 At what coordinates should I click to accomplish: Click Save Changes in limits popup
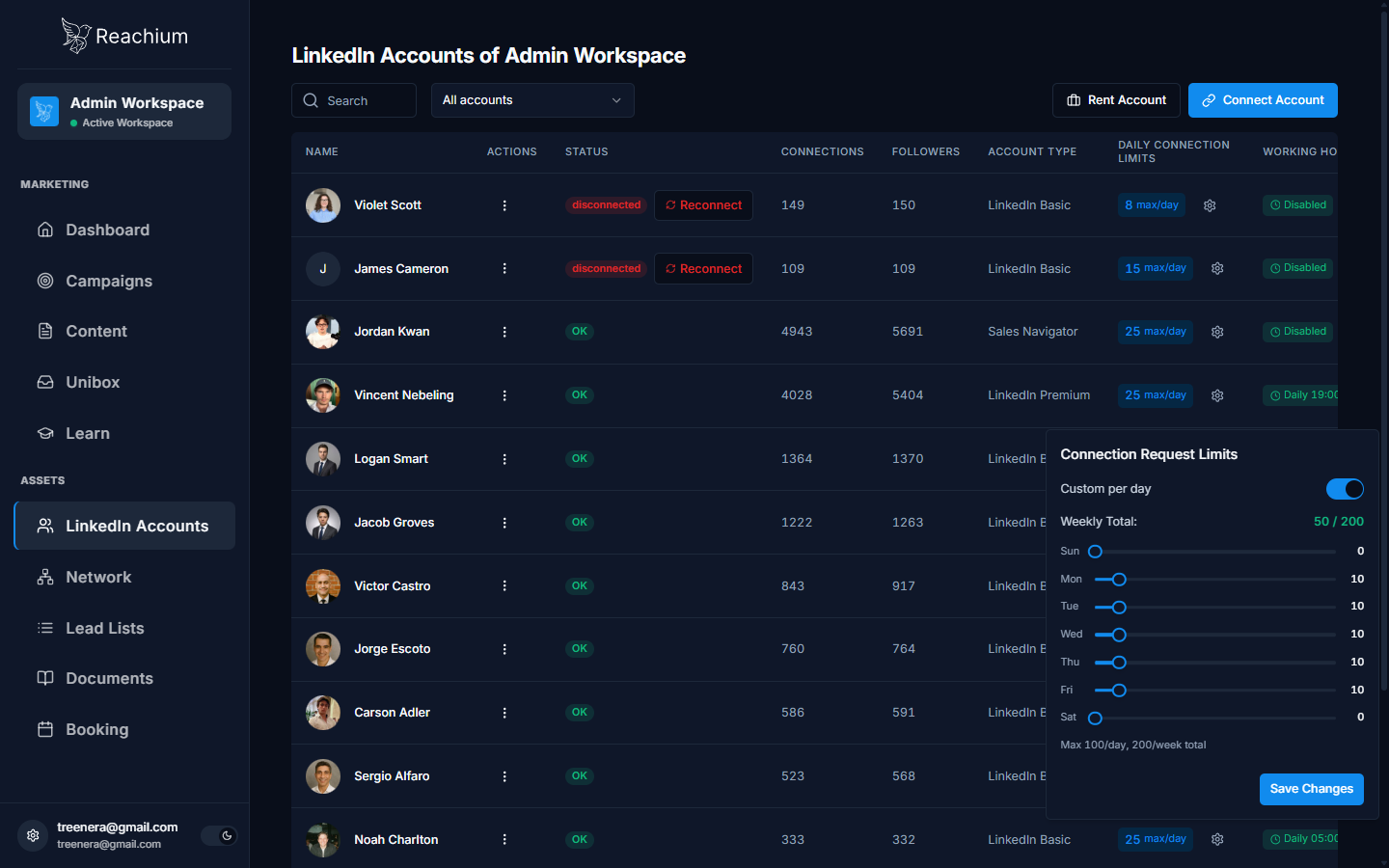pos(1312,789)
